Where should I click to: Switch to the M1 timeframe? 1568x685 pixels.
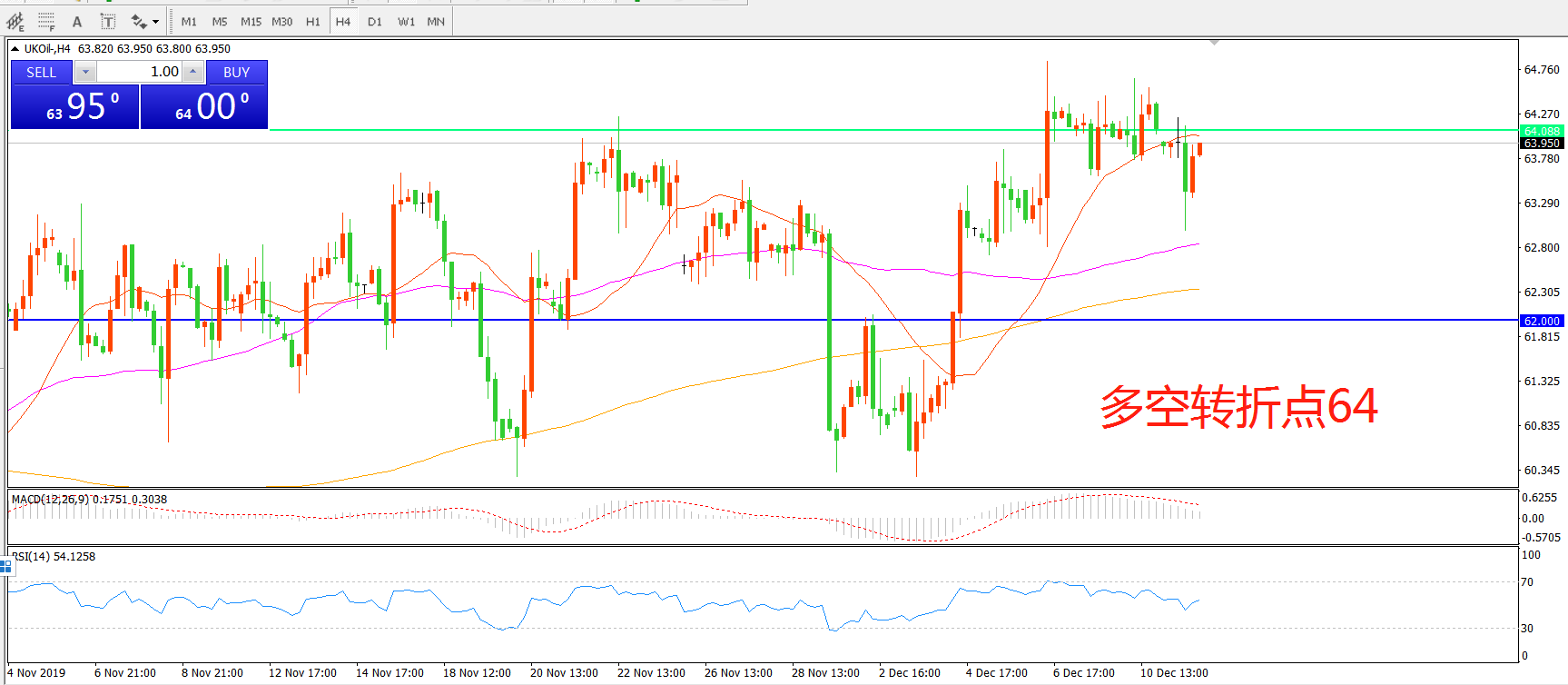(189, 22)
